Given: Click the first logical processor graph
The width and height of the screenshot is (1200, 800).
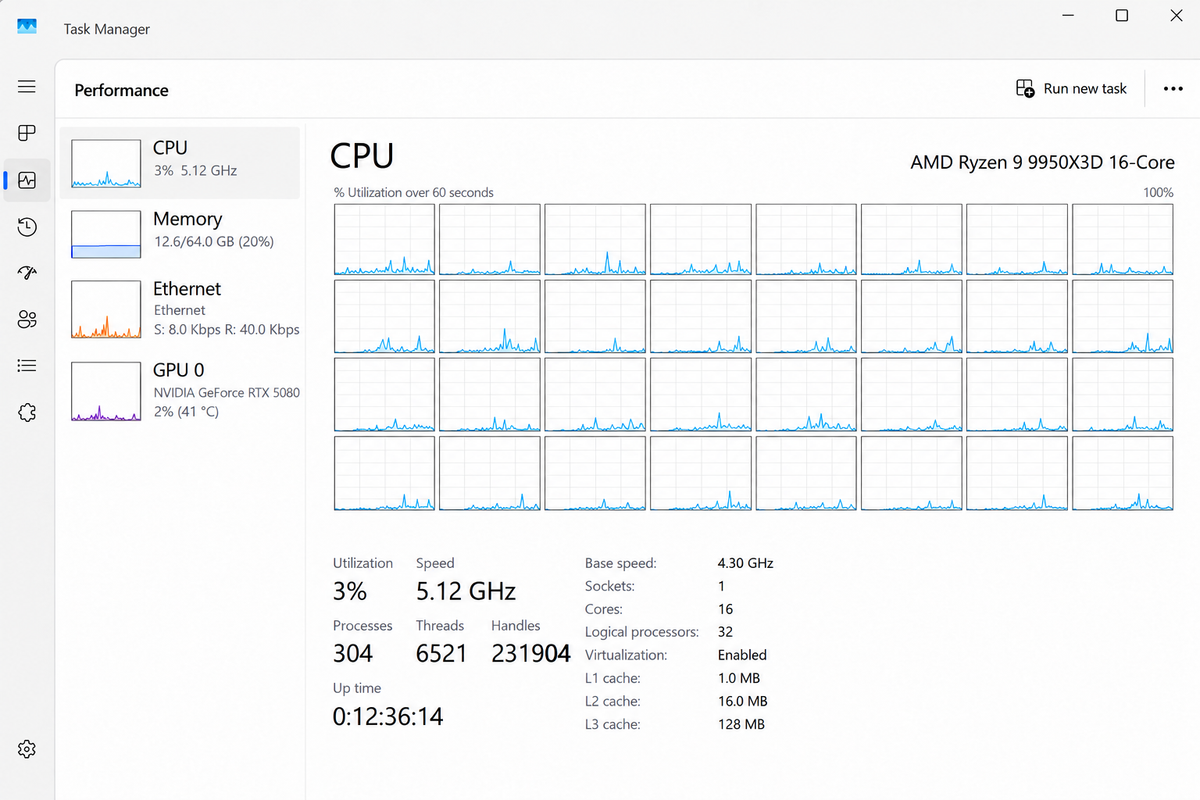Looking at the screenshot, I should click(384, 239).
